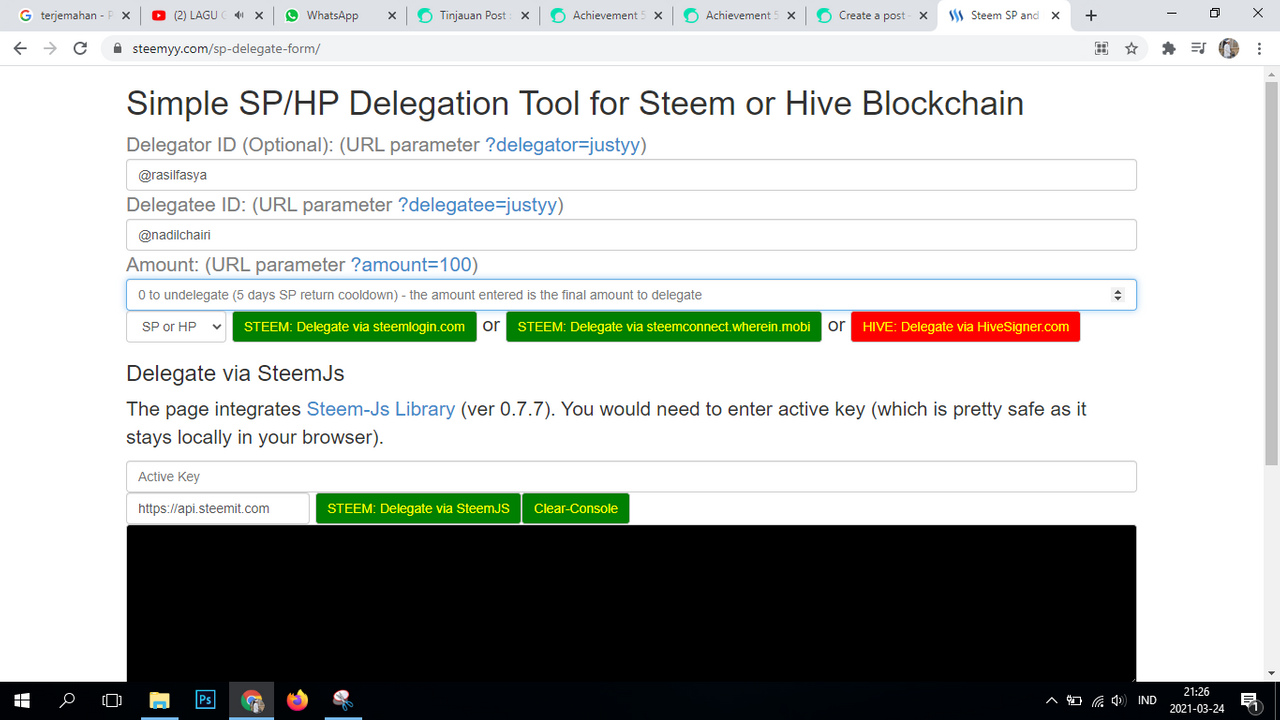Image resolution: width=1280 pixels, height=720 pixels.
Task: Open the ?amount=100 link
Action: click(x=411, y=265)
